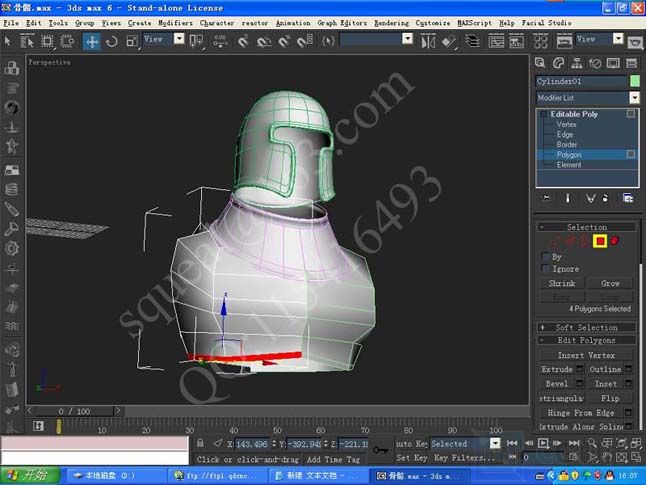Click the Key Filters button
The width and height of the screenshot is (646, 485).
pos(464,457)
